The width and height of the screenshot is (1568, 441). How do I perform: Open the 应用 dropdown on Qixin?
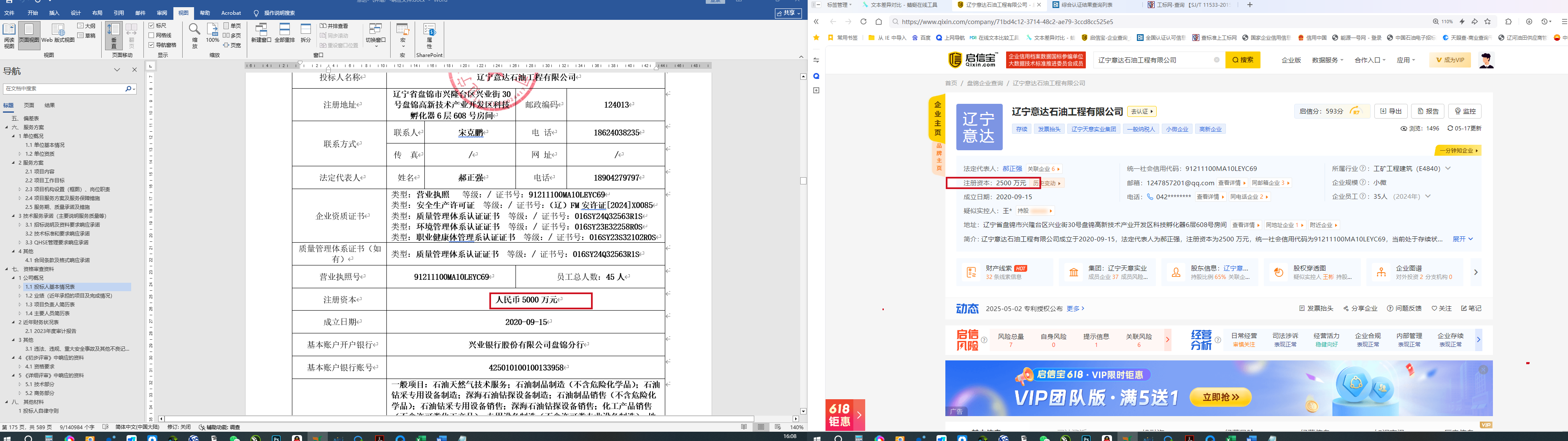click(1406, 60)
